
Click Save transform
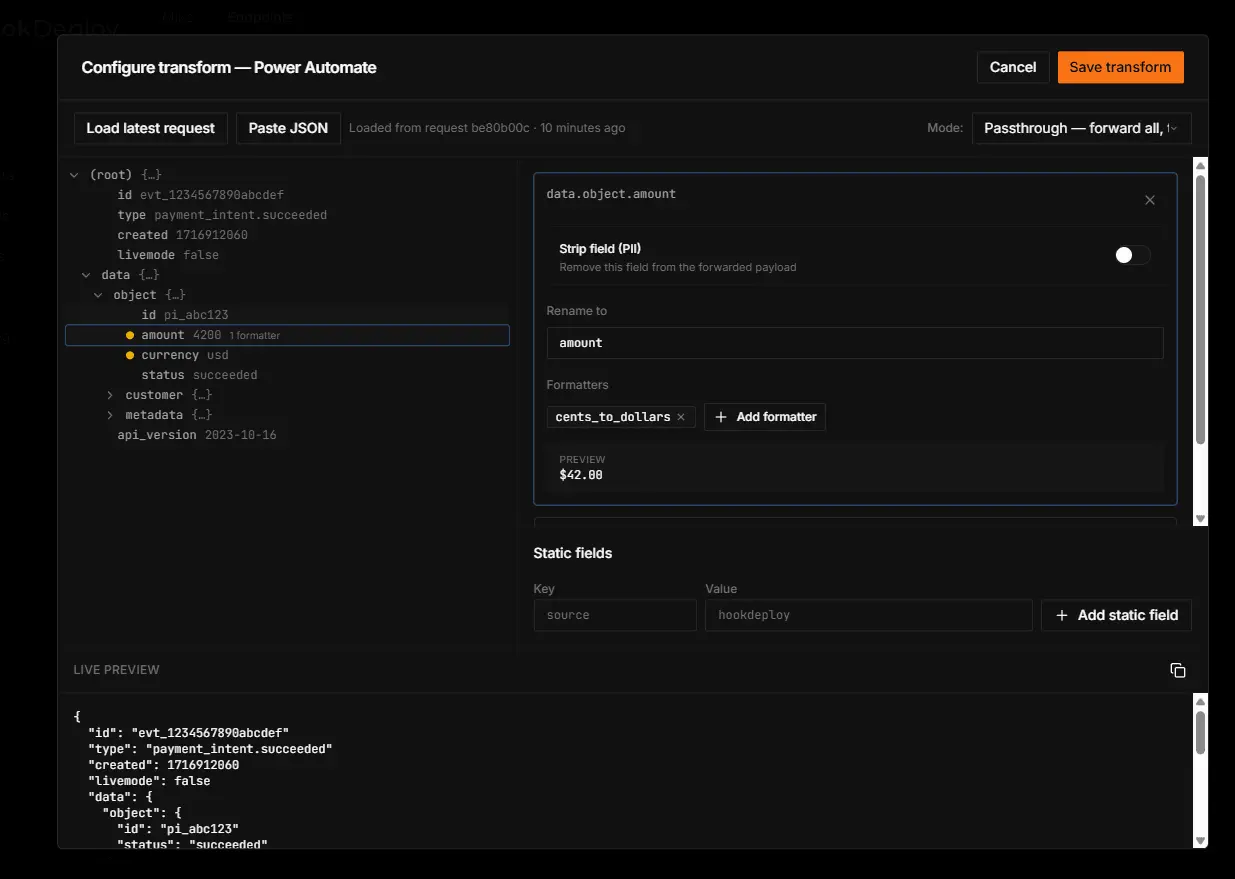pyautogui.click(x=1120, y=67)
